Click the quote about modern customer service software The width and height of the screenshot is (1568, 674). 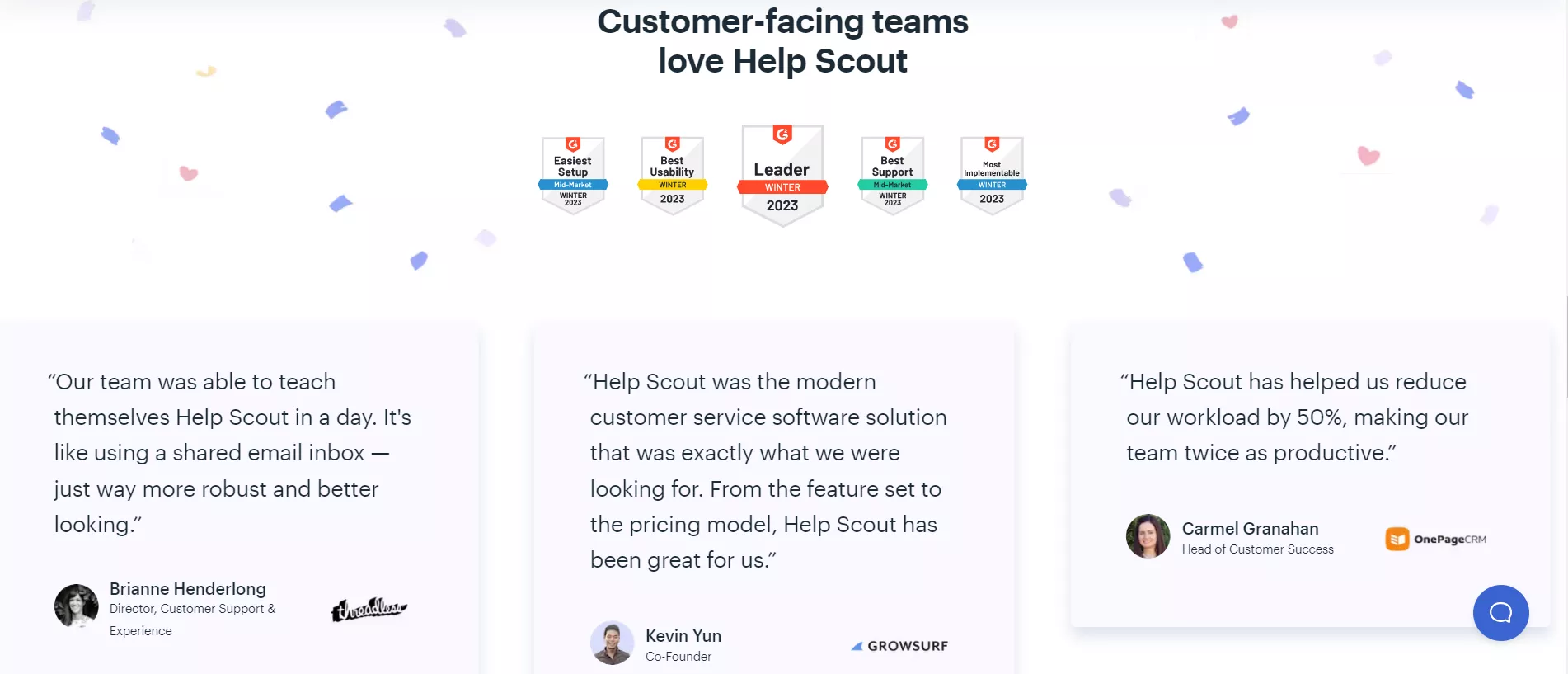click(767, 470)
